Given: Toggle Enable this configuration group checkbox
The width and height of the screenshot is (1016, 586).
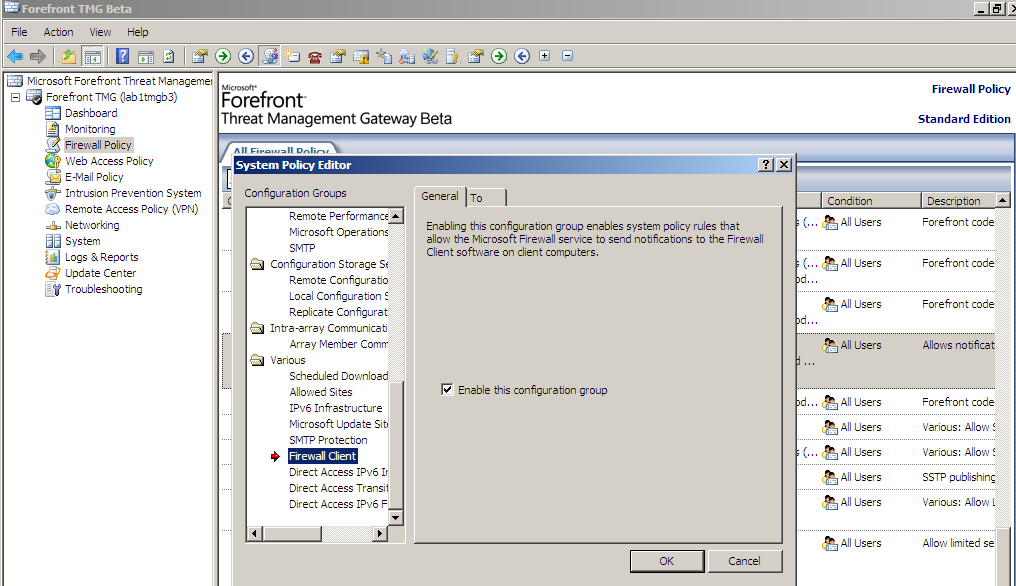Looking at the screenshot, I should [x=447, y=390].
